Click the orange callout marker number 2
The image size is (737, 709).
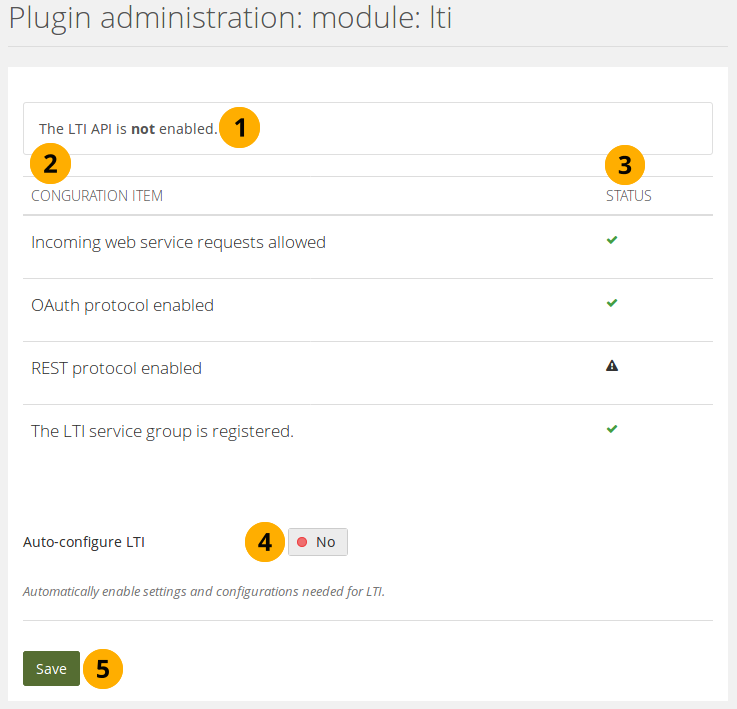point(50,164)
